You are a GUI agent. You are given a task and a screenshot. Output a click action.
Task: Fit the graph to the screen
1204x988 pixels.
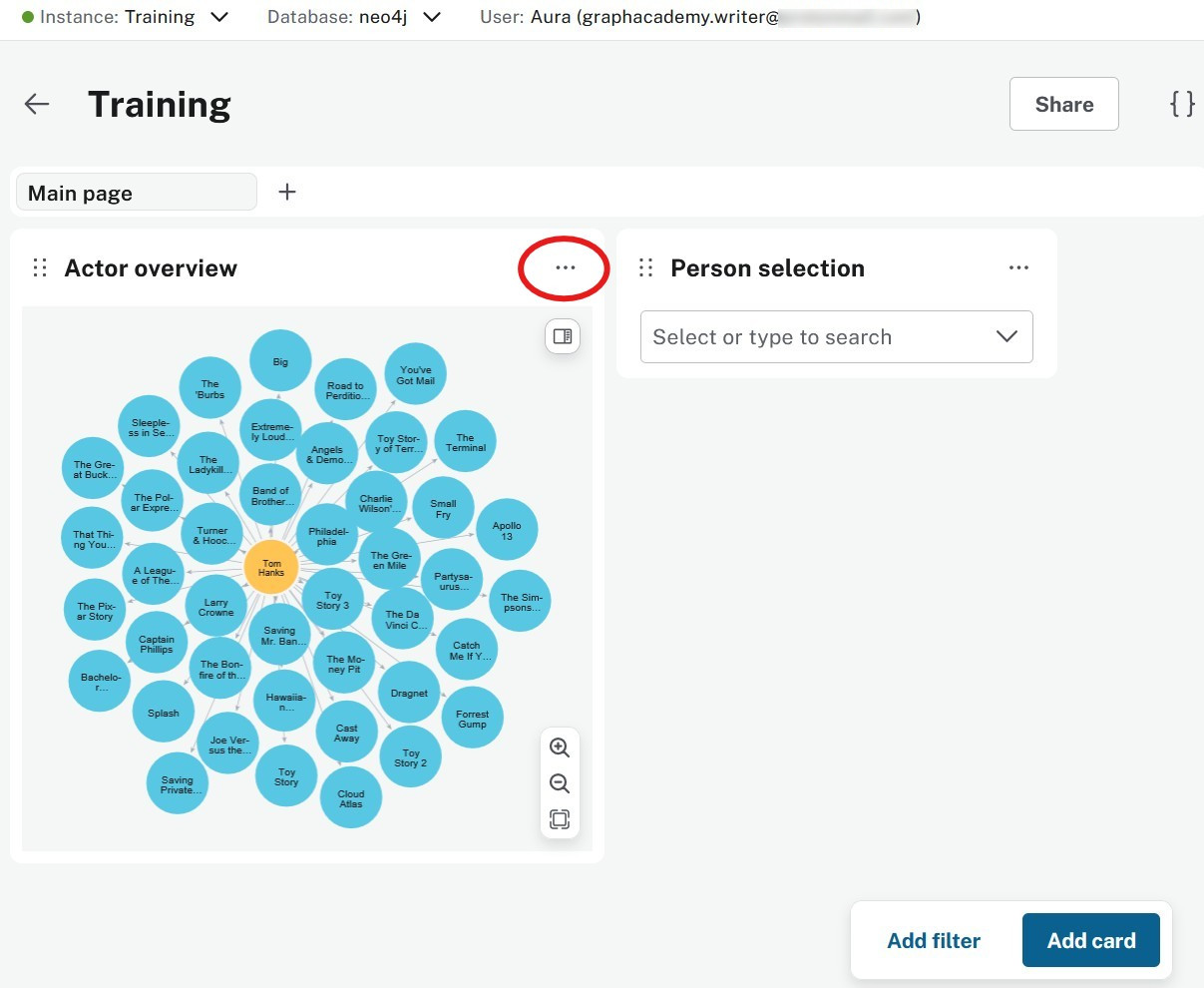point(560,818)
